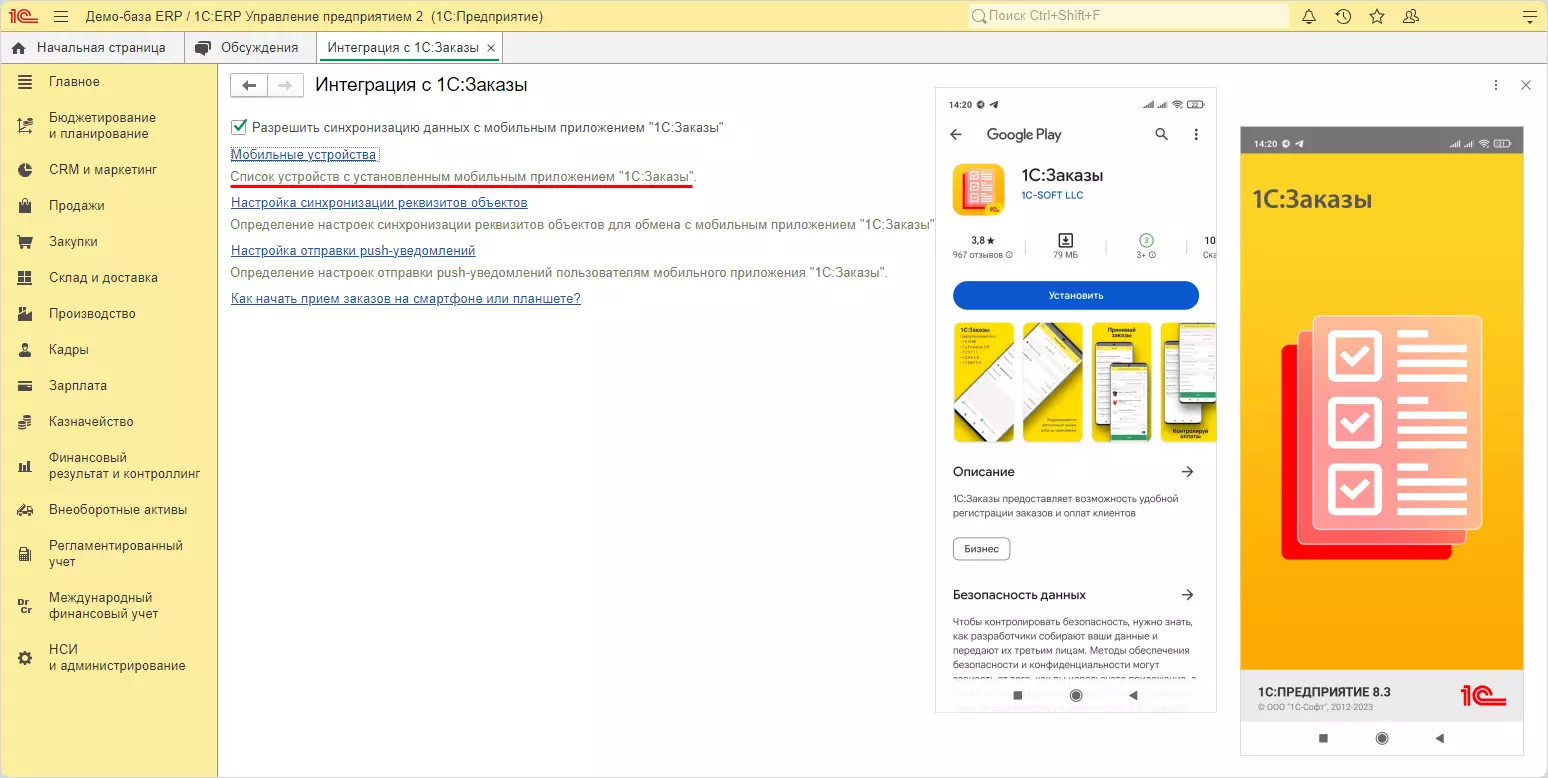This screenshot has width=1548, height=778.
Task: Open the history clock icon
Action: [1343, 17]
